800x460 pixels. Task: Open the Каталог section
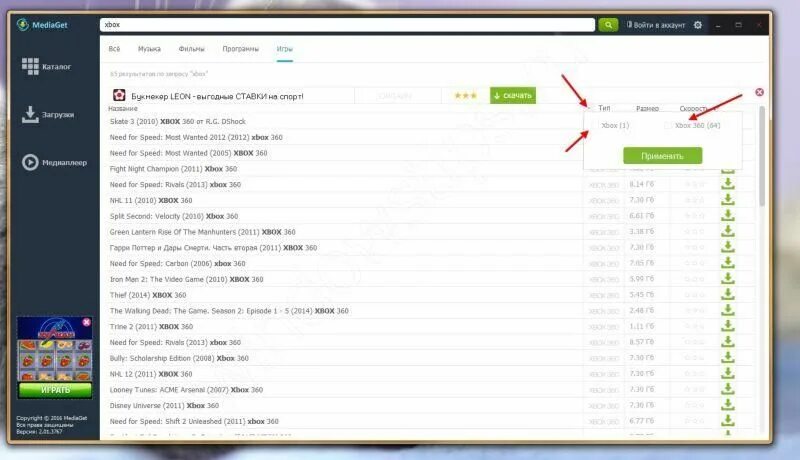click(x=46, y=66)
